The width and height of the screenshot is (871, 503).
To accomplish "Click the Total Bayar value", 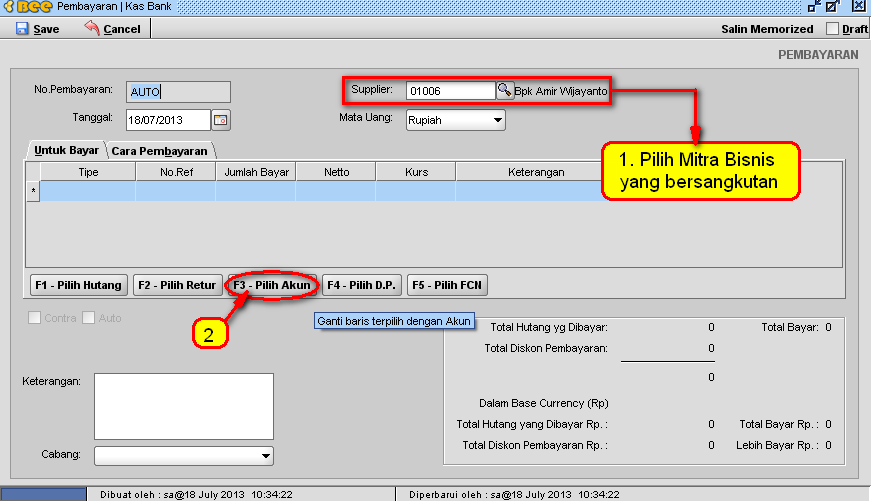I will pyautogui.click(x=828, y=328).
